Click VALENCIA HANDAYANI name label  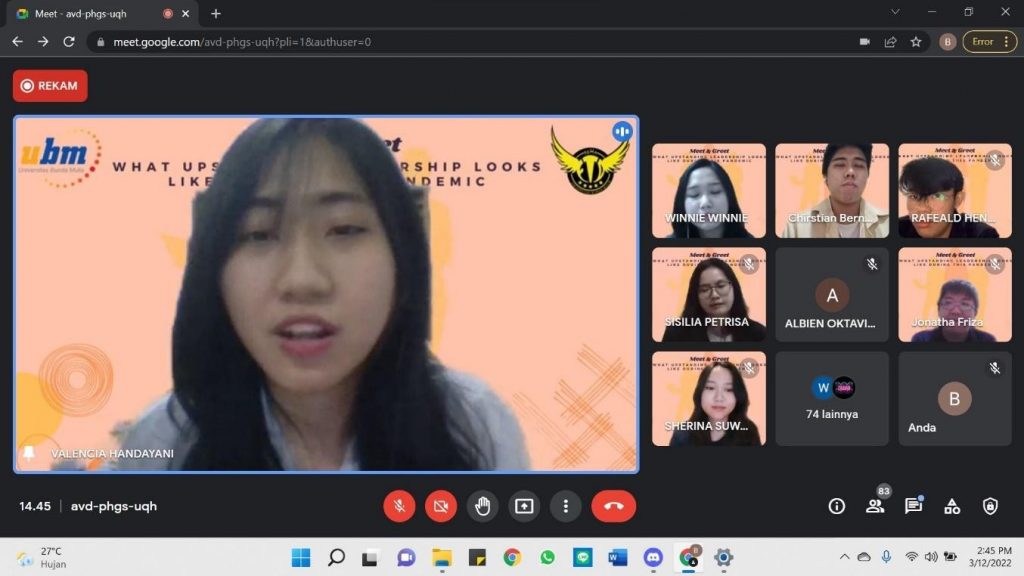click(112, 453)
